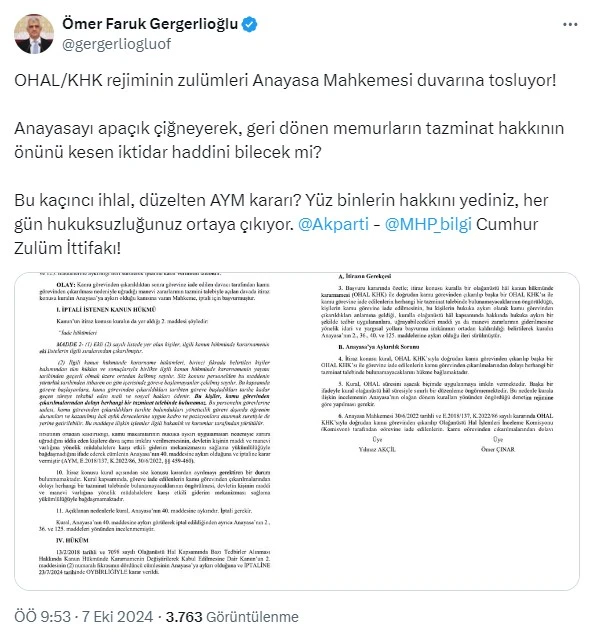
Task: Click the ÖÖ 9:53 · 7 Eki 2024 timestamp
Action: [83, 617]
